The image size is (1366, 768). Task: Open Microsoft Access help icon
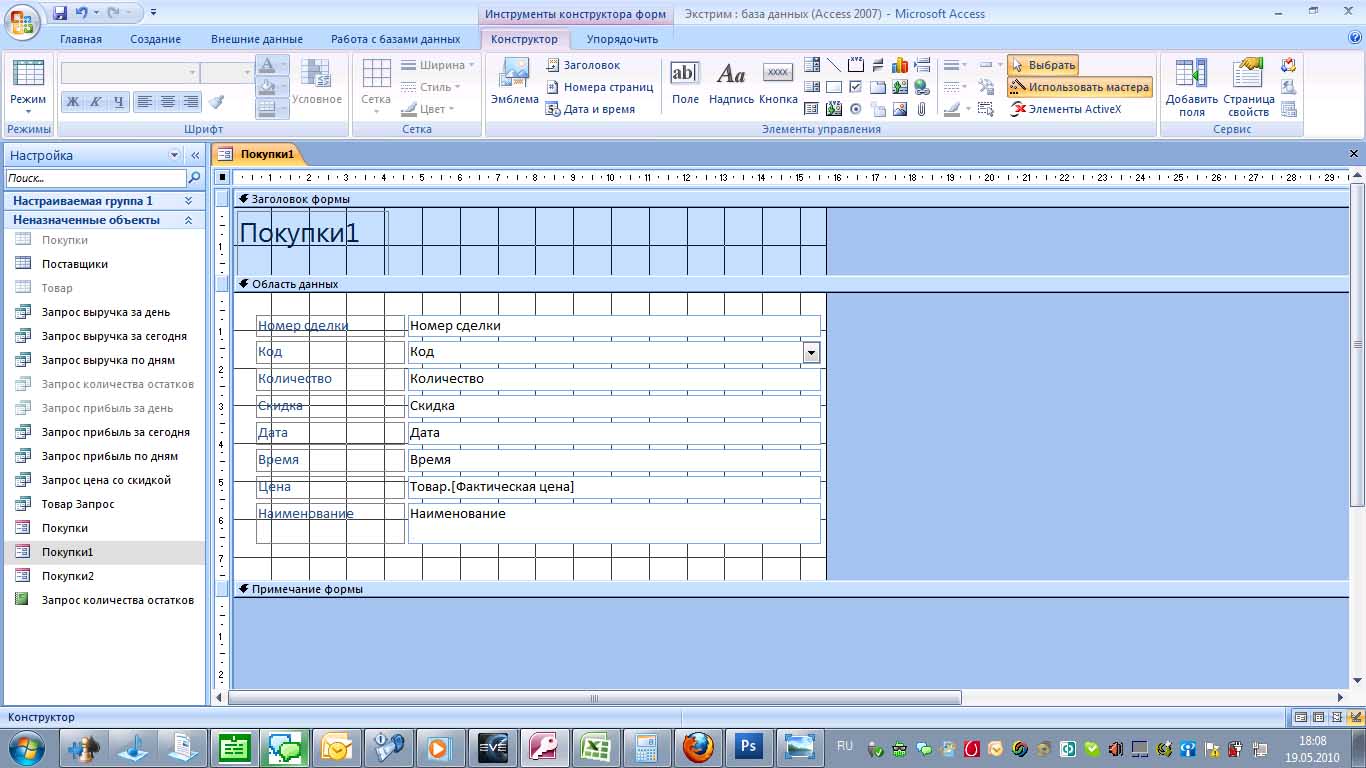point(1355,38)
